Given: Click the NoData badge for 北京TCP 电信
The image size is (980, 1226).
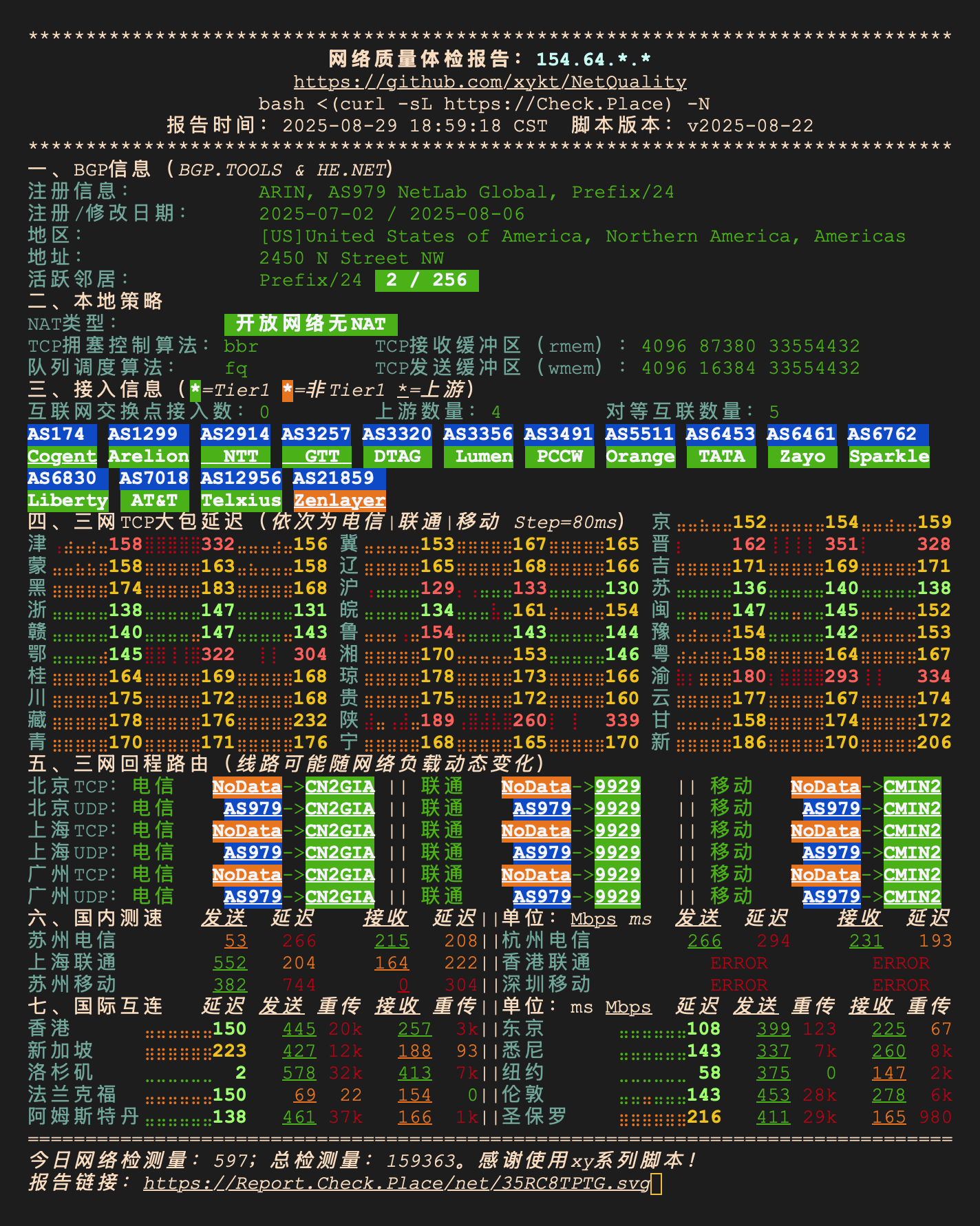Looking at the screenshot, I should pyautogui.click(x=246, y=787).
